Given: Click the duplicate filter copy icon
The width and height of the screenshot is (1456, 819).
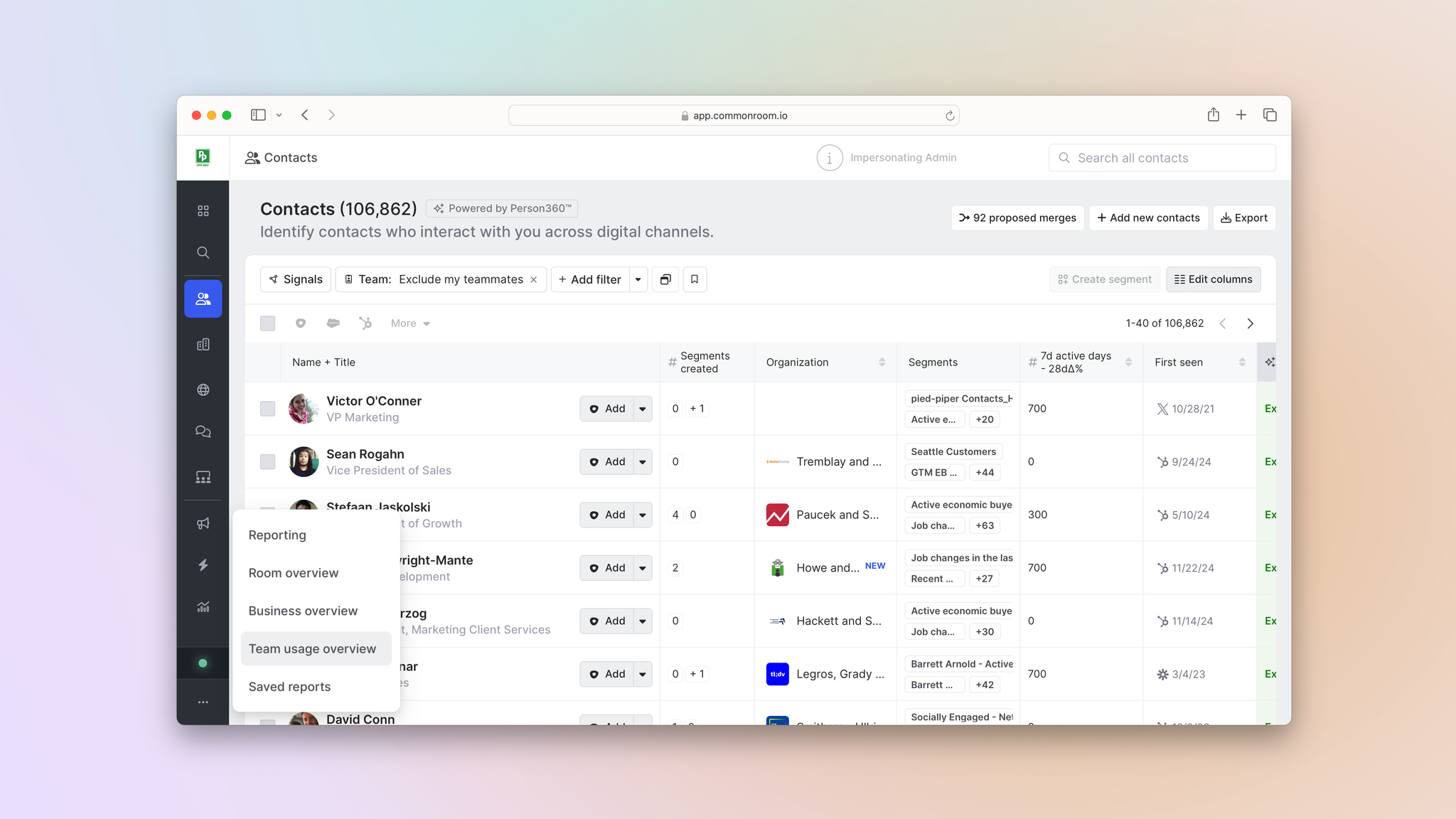Looking at the screenshot, I should click(x=665, y=279).
